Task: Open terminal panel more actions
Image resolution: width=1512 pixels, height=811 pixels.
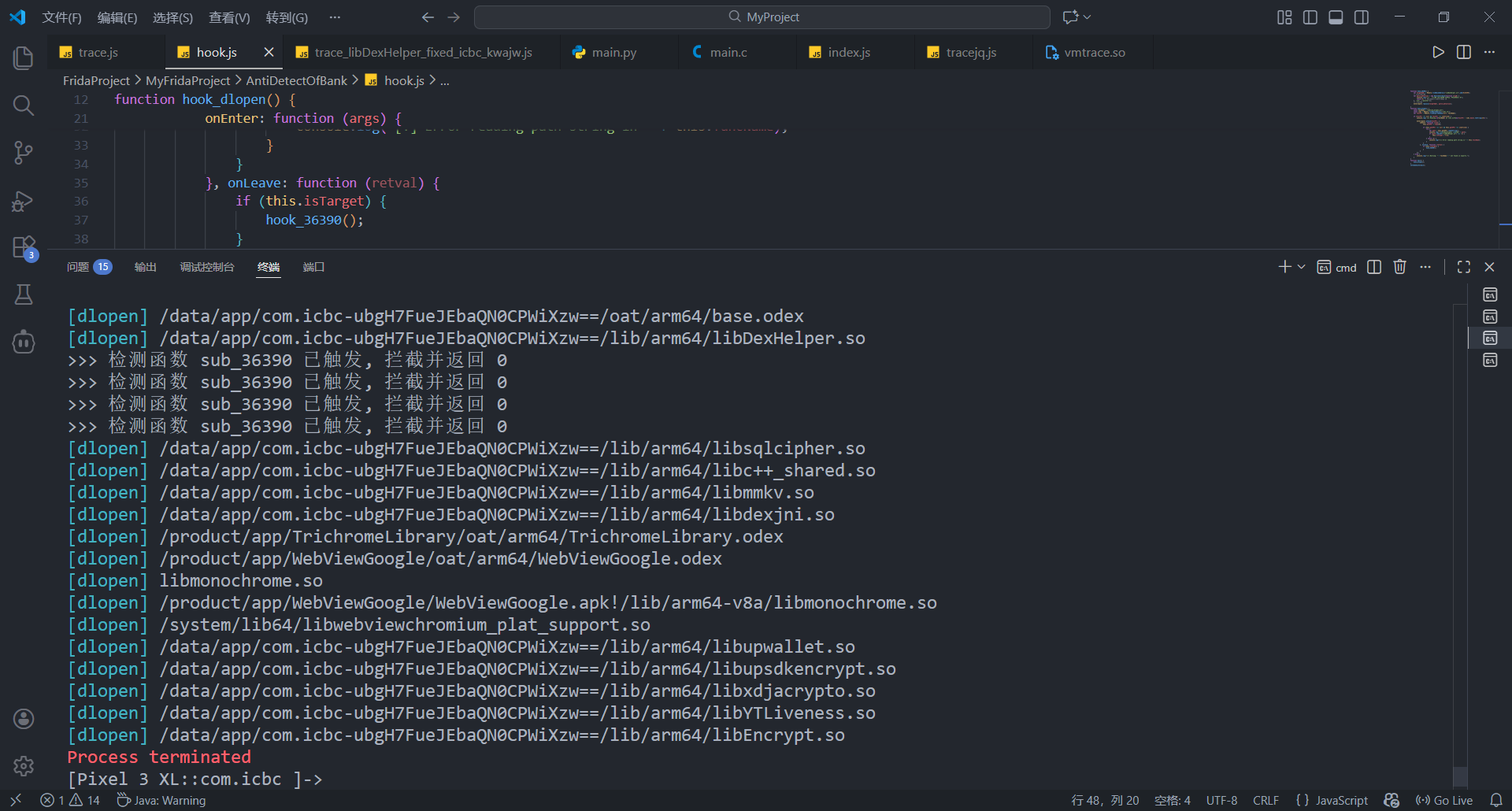Action: coord(1425,267)
